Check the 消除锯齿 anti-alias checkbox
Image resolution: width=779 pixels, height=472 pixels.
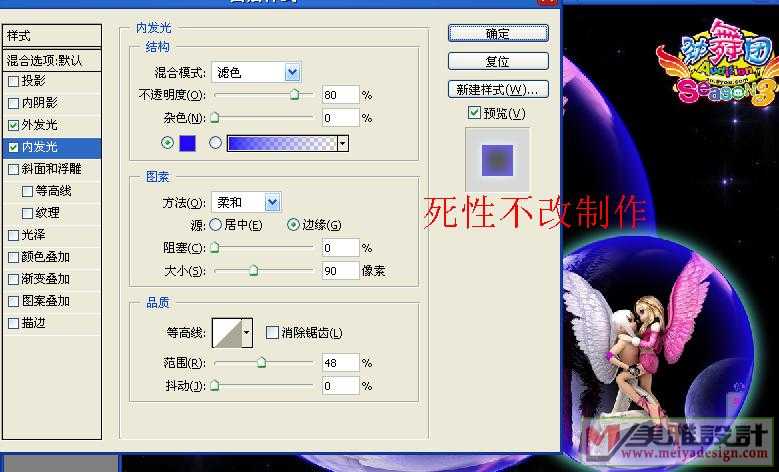[272, 332]
